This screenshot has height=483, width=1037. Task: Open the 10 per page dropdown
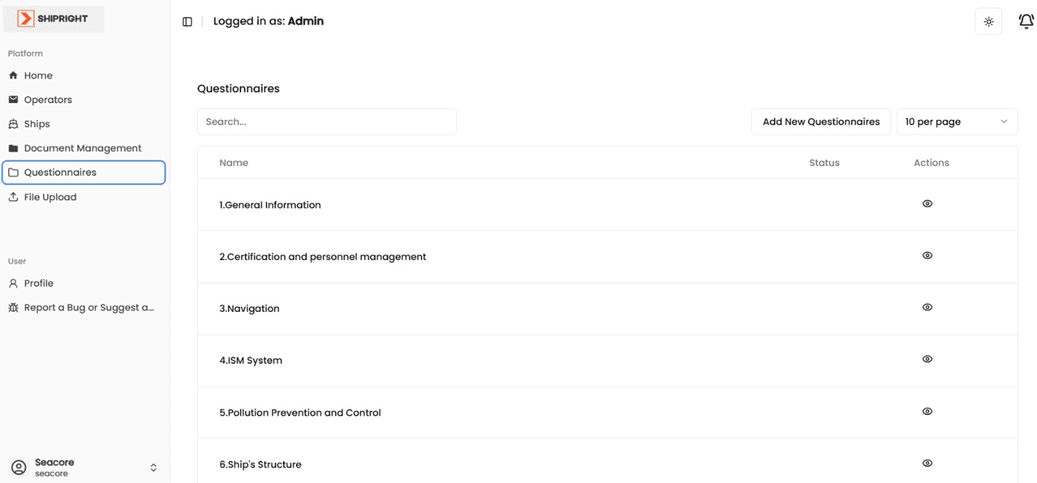(956, 122)
